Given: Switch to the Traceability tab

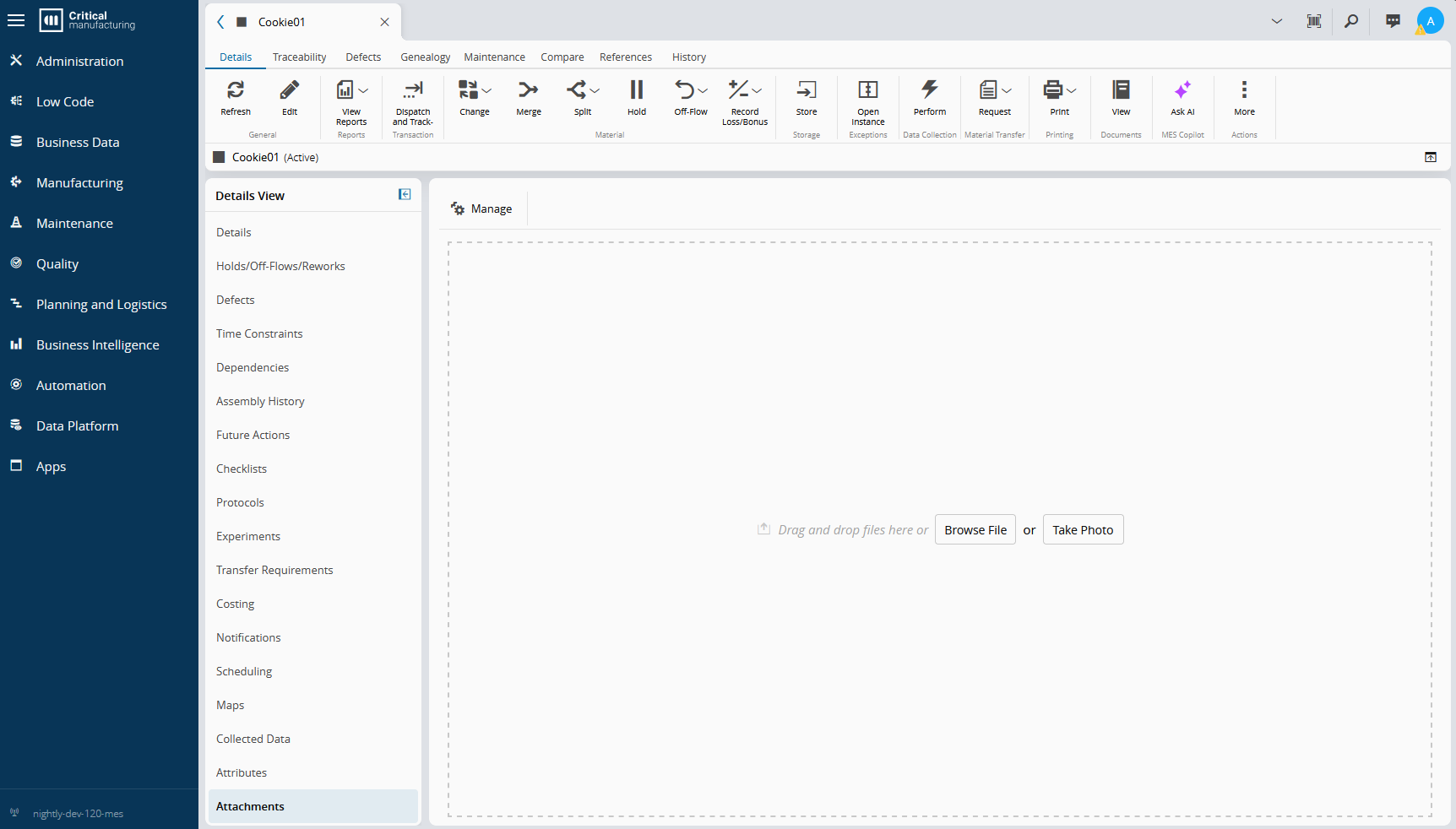Looking at the screenshot, I should coord(299,57).
